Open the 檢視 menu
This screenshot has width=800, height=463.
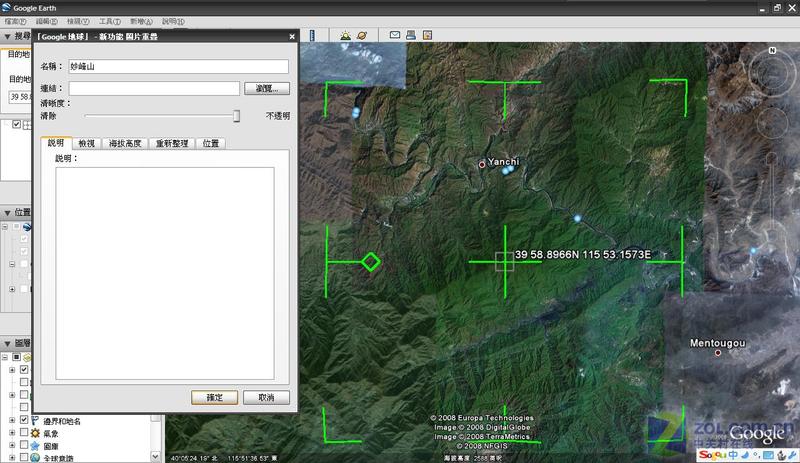click(78, 21)
